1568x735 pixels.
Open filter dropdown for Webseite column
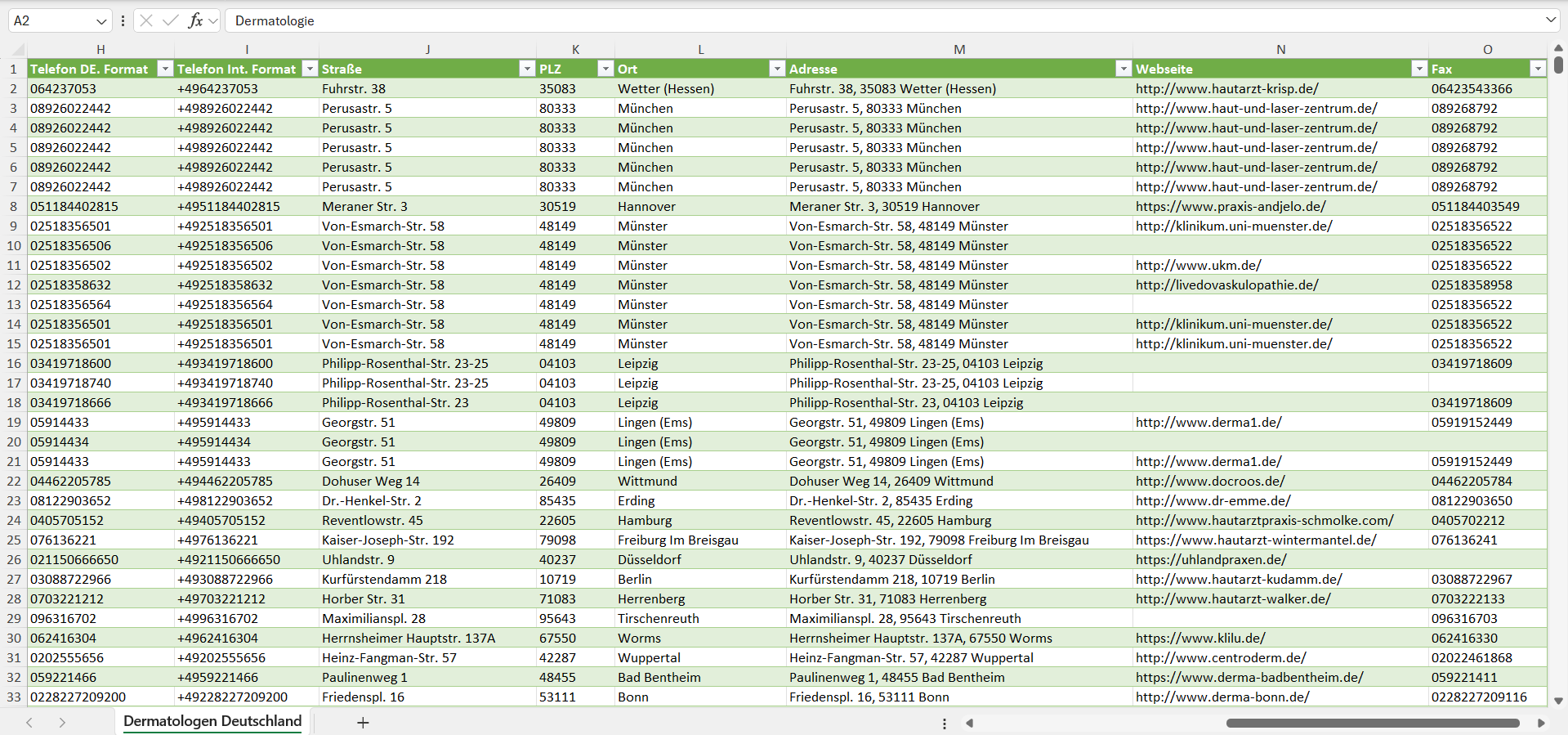click(1419, 69)
